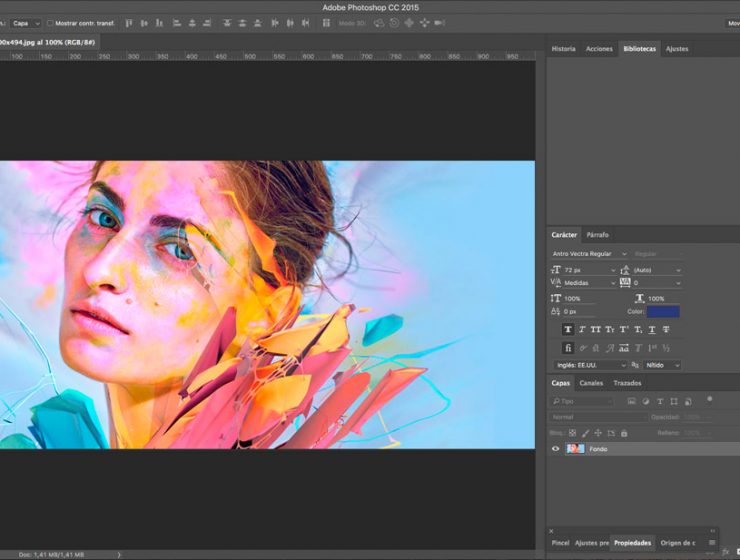The width and height of the screenshot is (740, 560).
Task: Open the floating panel menu icon
Action: point(712,543)
